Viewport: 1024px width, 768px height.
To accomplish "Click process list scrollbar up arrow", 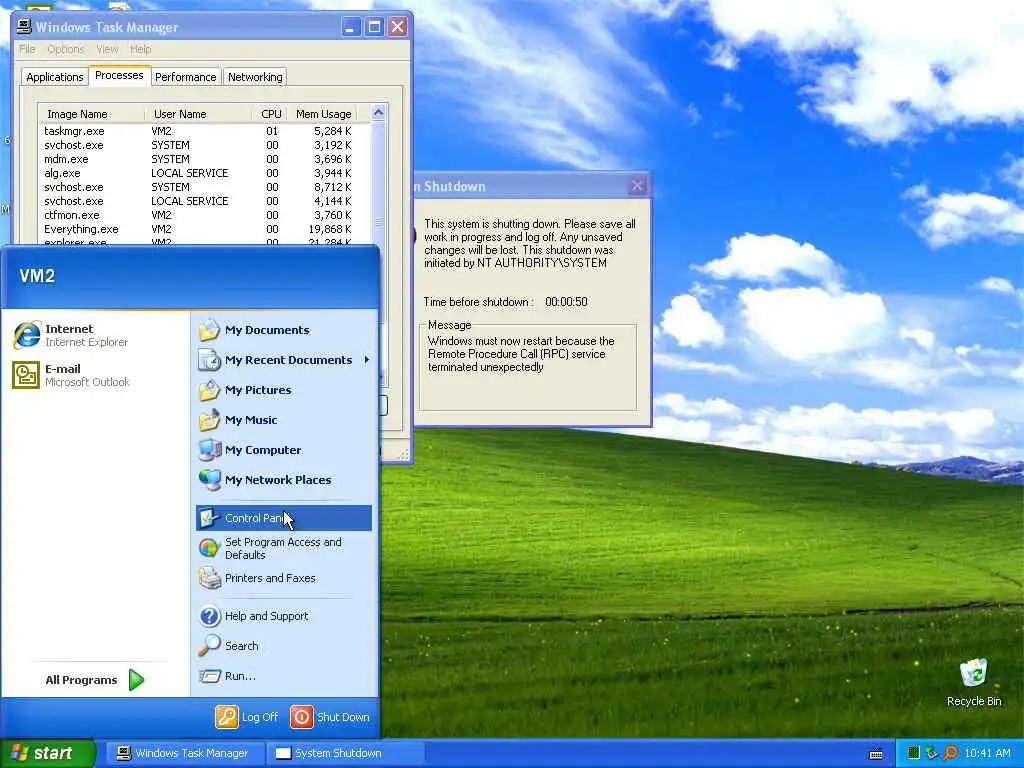I will pos(379,112).
